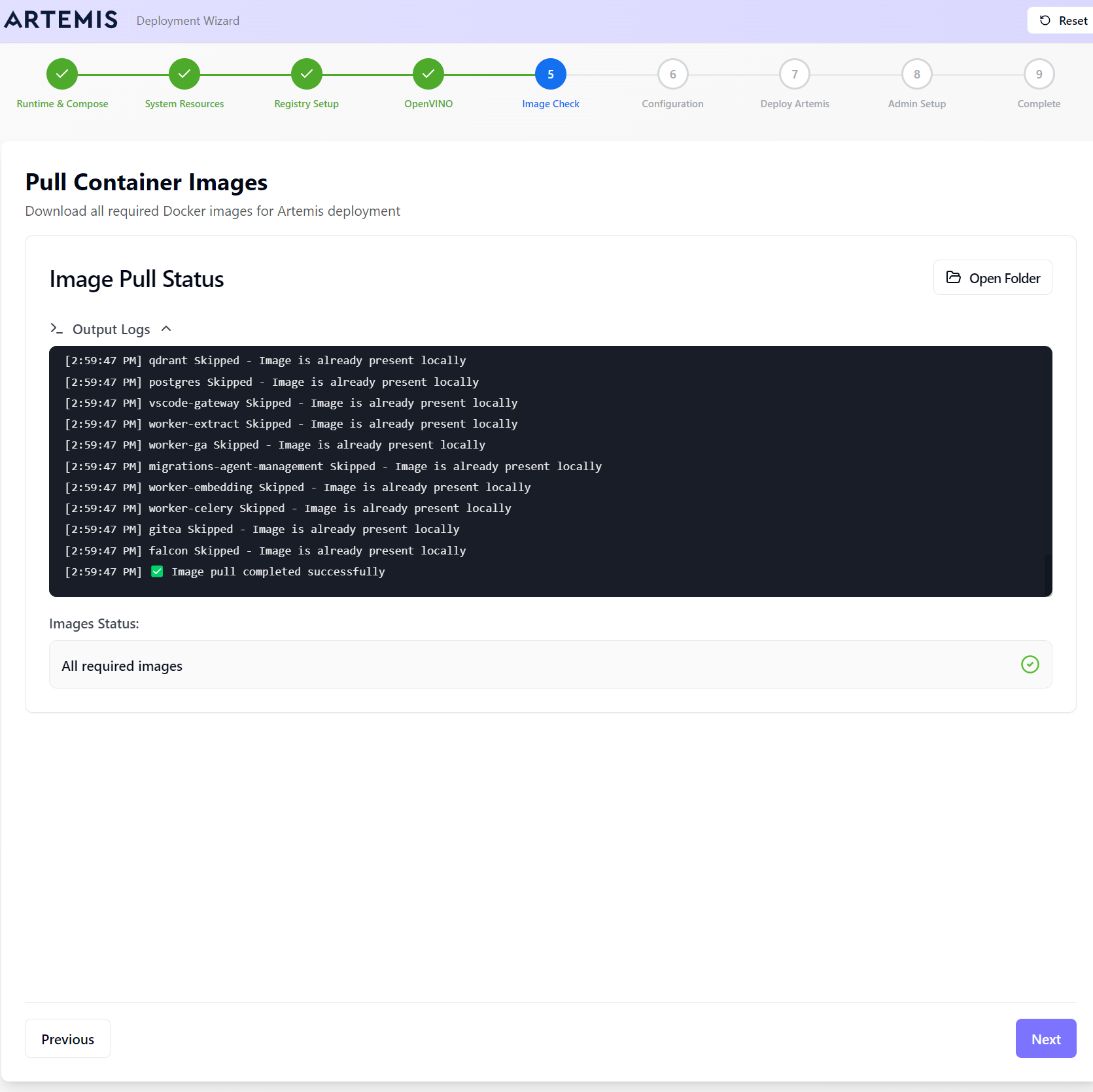This screenshot has height=1092, width=1093.
Task: Click green checkbox in pull completed log line
Action: coord(157,572)
